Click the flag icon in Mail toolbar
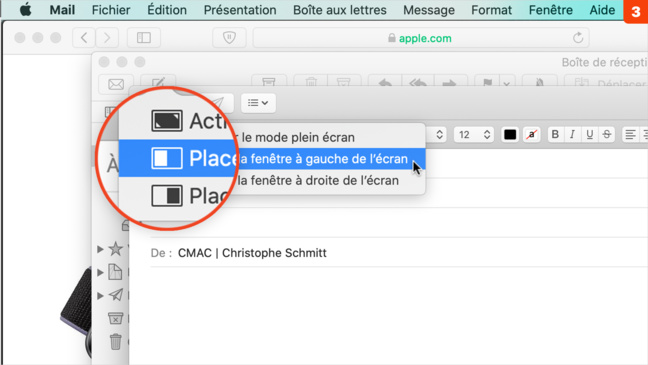This screenshot has width=648, height=365. (488, 82)
